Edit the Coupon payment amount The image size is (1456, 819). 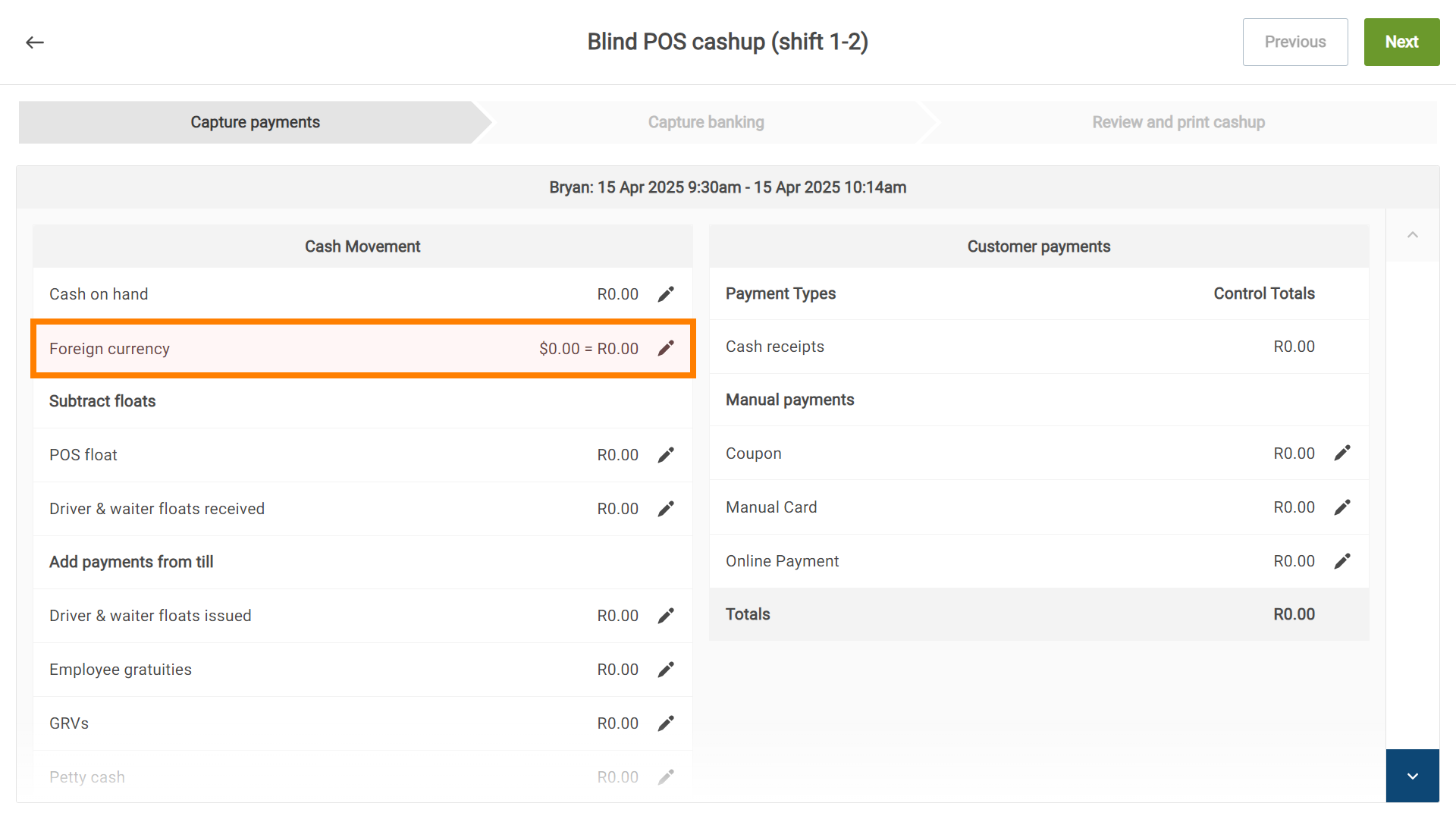[x=1342, y=453]
